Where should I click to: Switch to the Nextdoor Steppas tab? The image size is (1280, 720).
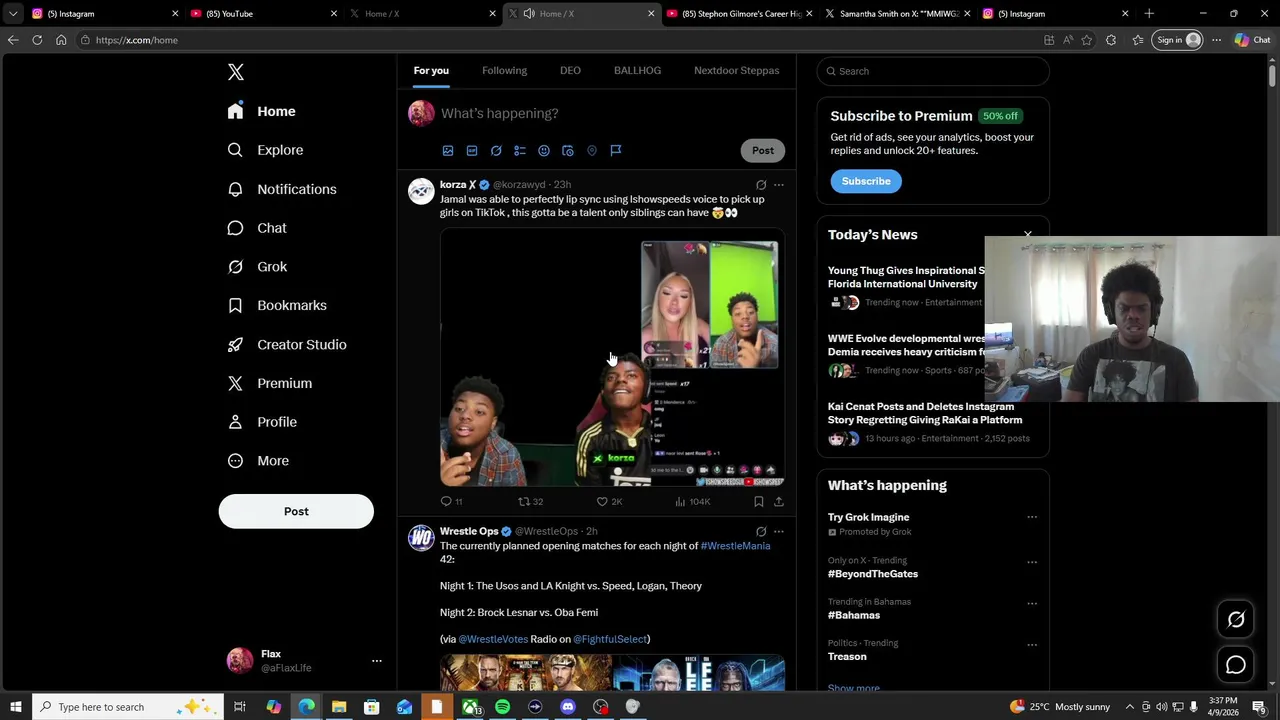point(736,70)
